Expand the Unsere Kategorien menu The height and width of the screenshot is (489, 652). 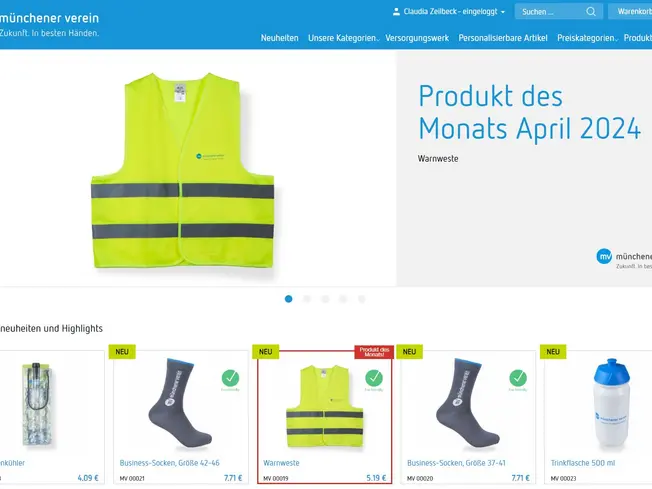click(343, 38)
